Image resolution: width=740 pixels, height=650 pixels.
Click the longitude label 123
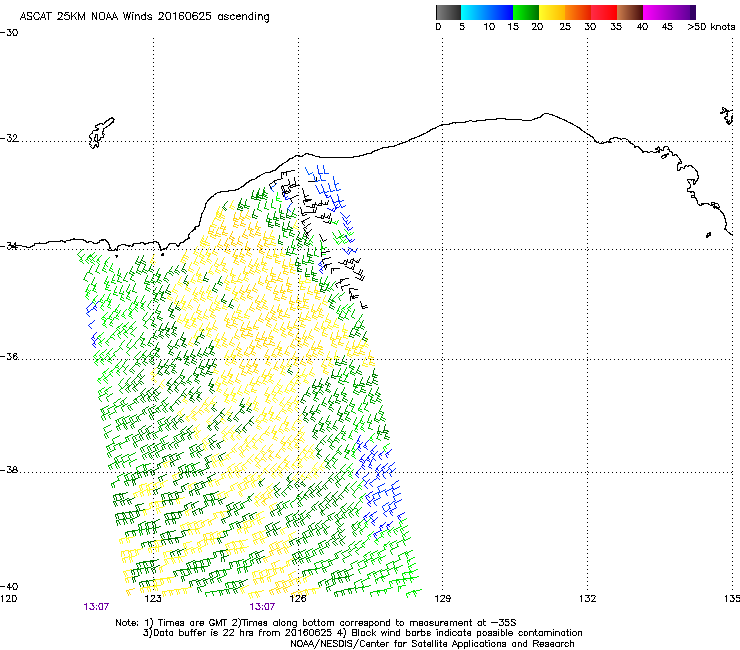[x=153, y=599]
